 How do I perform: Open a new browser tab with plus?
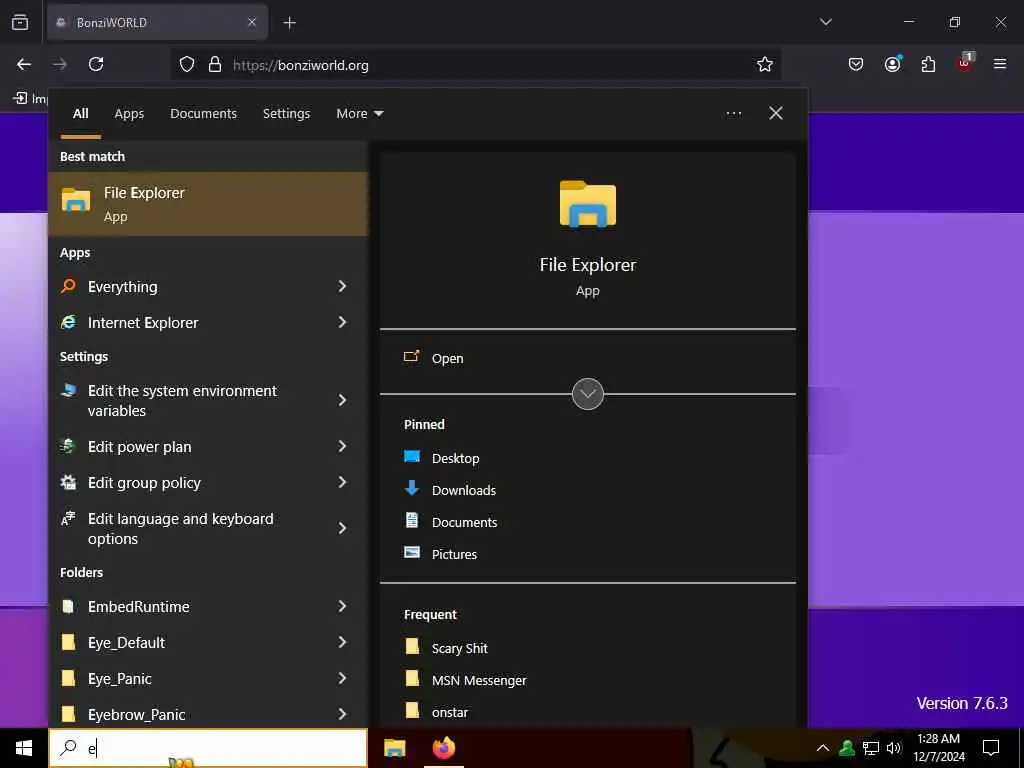[289, 23]
